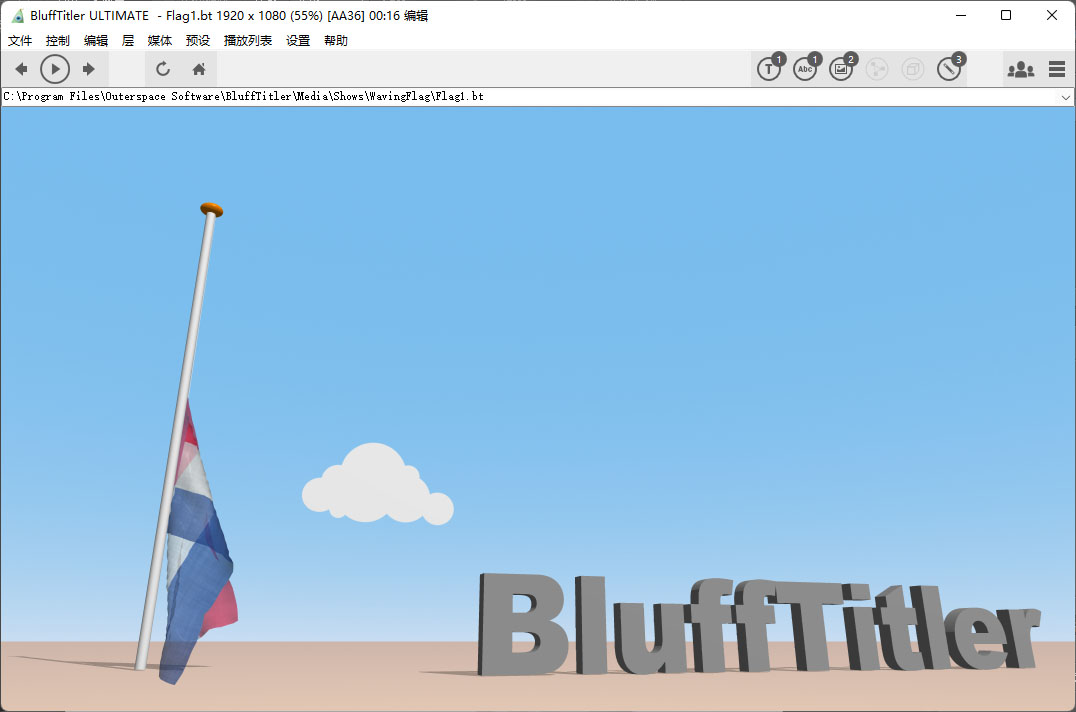
Task: Select the greyed 3D model cube icon
Action: (x=913, y=69)
